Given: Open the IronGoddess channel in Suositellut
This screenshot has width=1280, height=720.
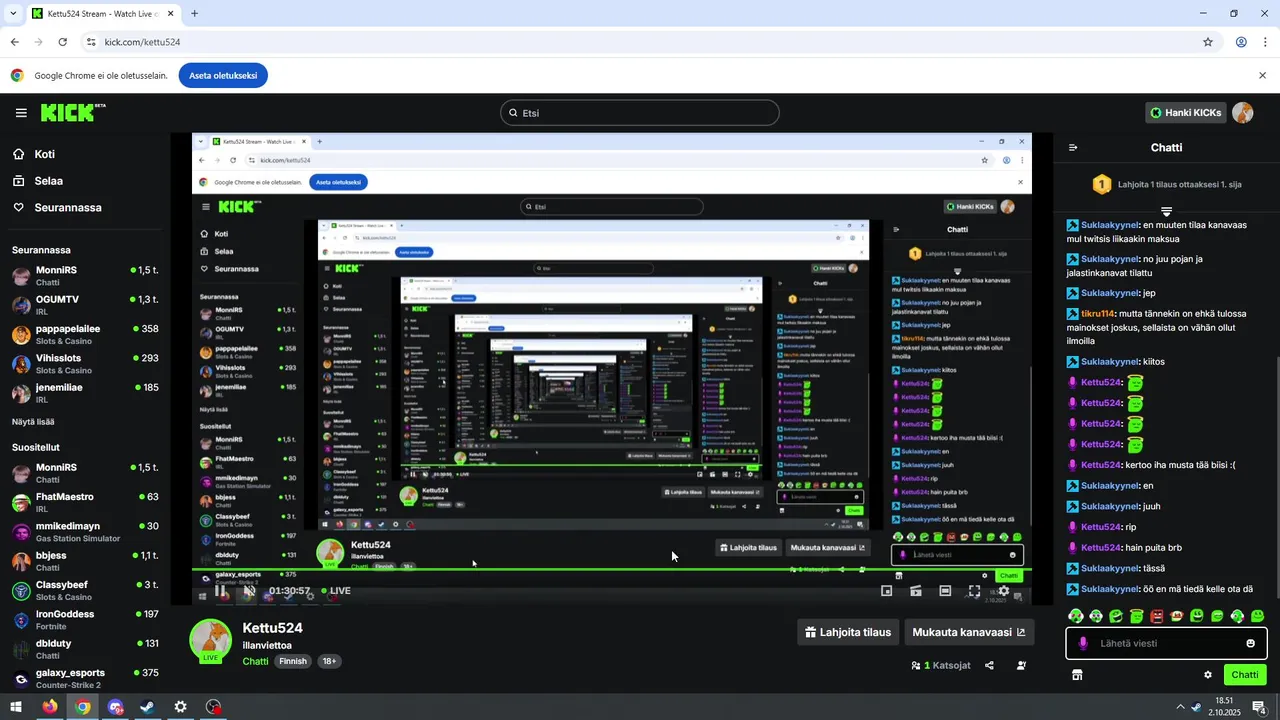Looking at the screenshot, I should click(85, 620).
